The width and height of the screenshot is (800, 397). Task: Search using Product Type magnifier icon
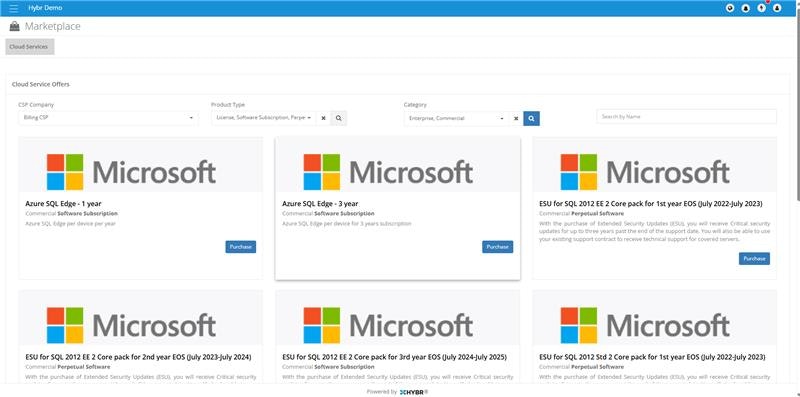click(338, 118)
